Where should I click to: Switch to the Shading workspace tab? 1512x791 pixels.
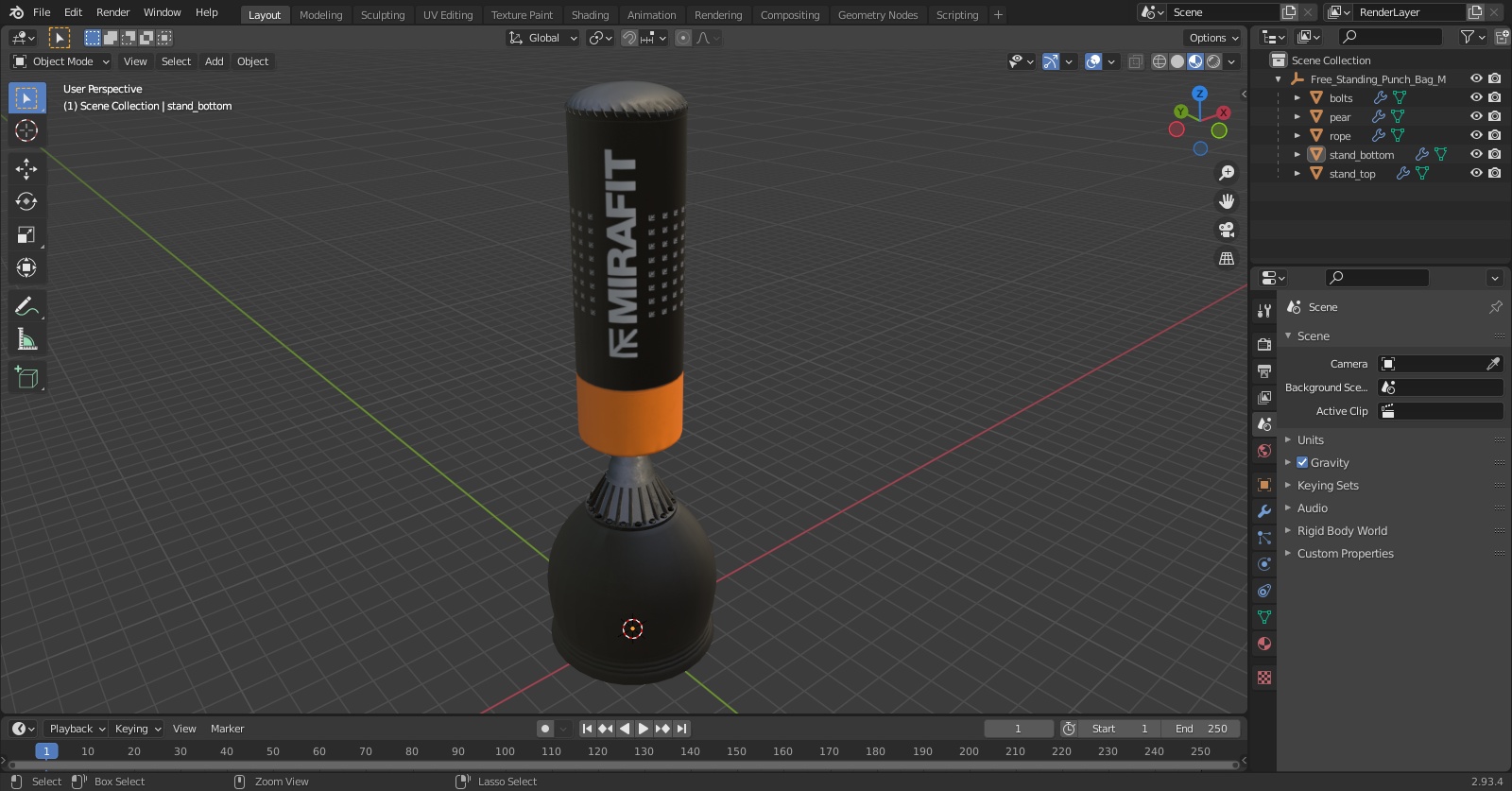tap(590, 15)
